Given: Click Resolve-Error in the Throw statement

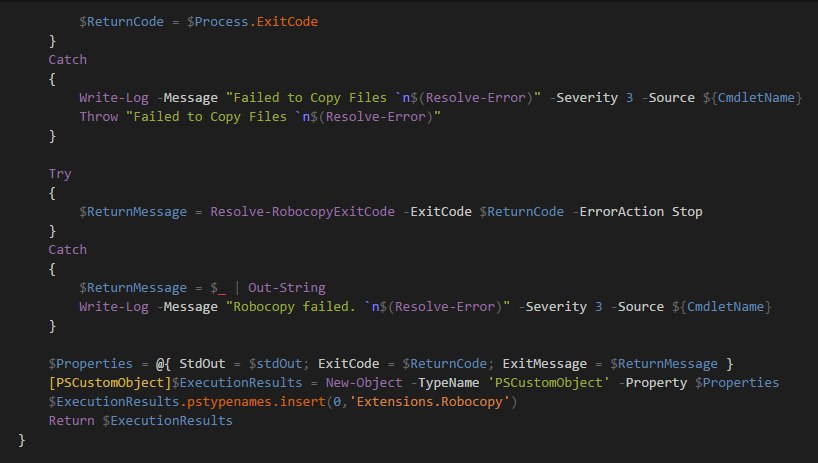Looking at the screenshot, I should (x=376, y=116).
